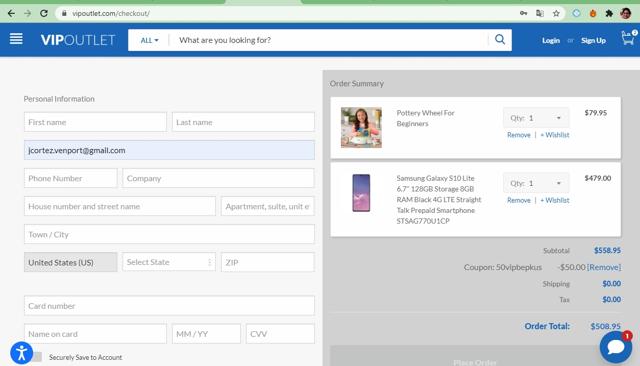Click the $479.00 price of Samsung phone
Viewport: 640px width, 366px height.
598,178
